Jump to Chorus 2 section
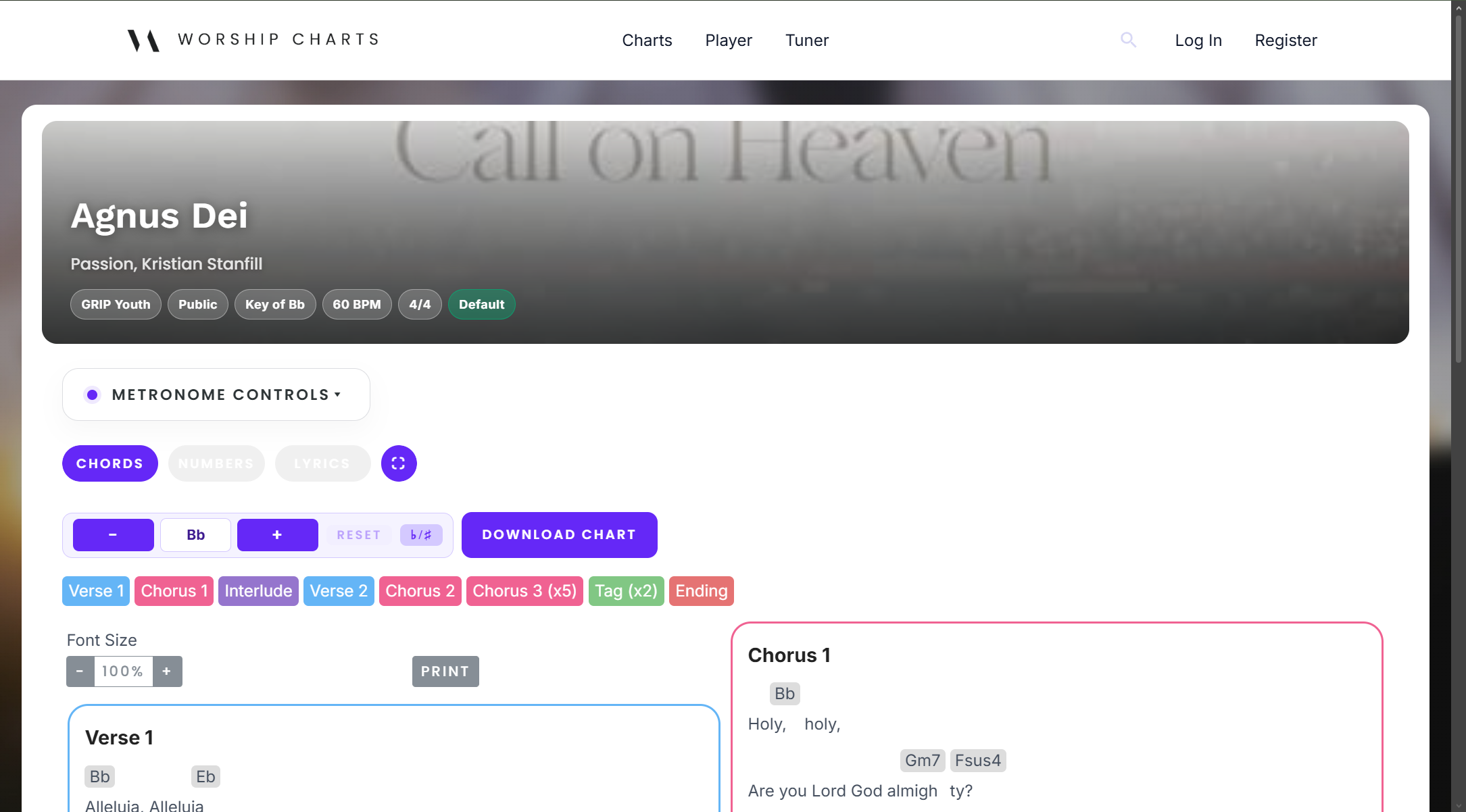The image size is (1466, 812). 420,591
